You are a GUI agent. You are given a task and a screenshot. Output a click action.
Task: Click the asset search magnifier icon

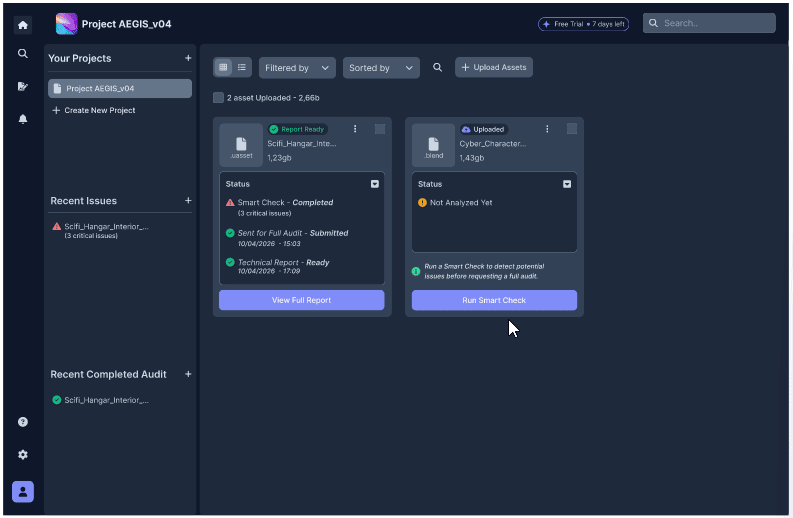437,67
